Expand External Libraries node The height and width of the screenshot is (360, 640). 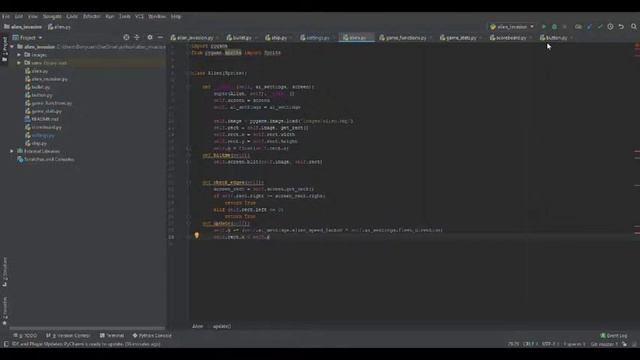(x=12, y=151)
